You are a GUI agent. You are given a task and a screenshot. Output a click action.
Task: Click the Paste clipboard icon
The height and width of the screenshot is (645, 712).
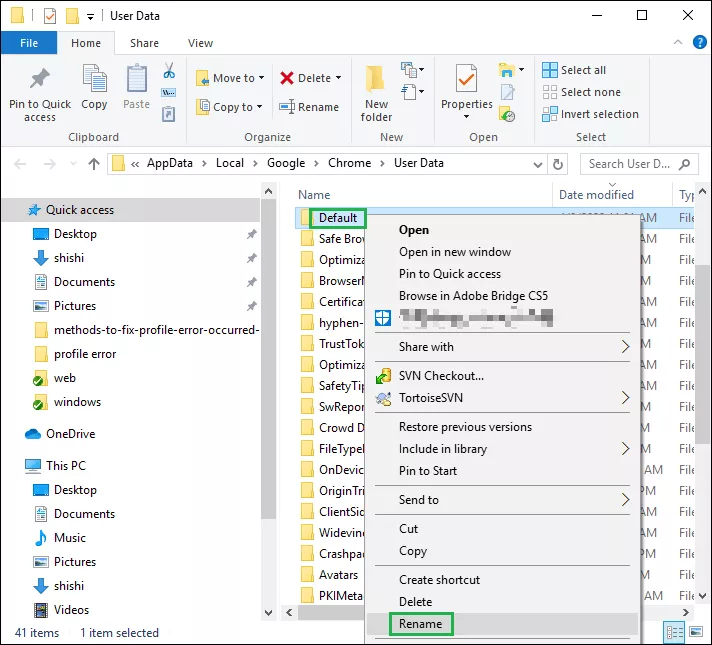[x=136, y=78]
